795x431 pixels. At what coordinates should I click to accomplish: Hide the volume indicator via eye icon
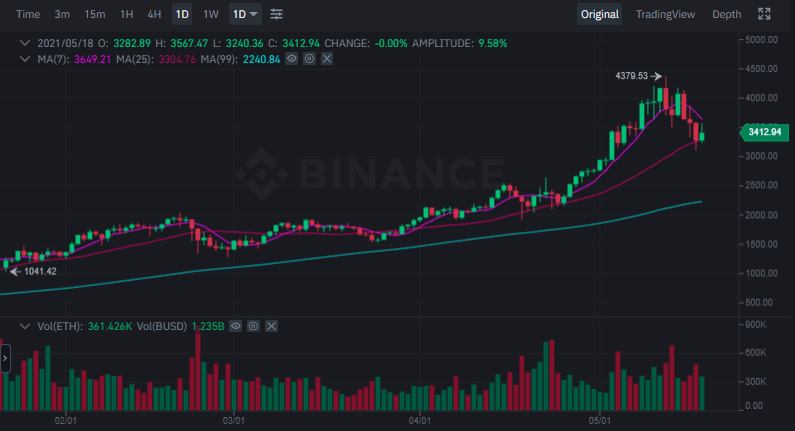click(235, 326)
